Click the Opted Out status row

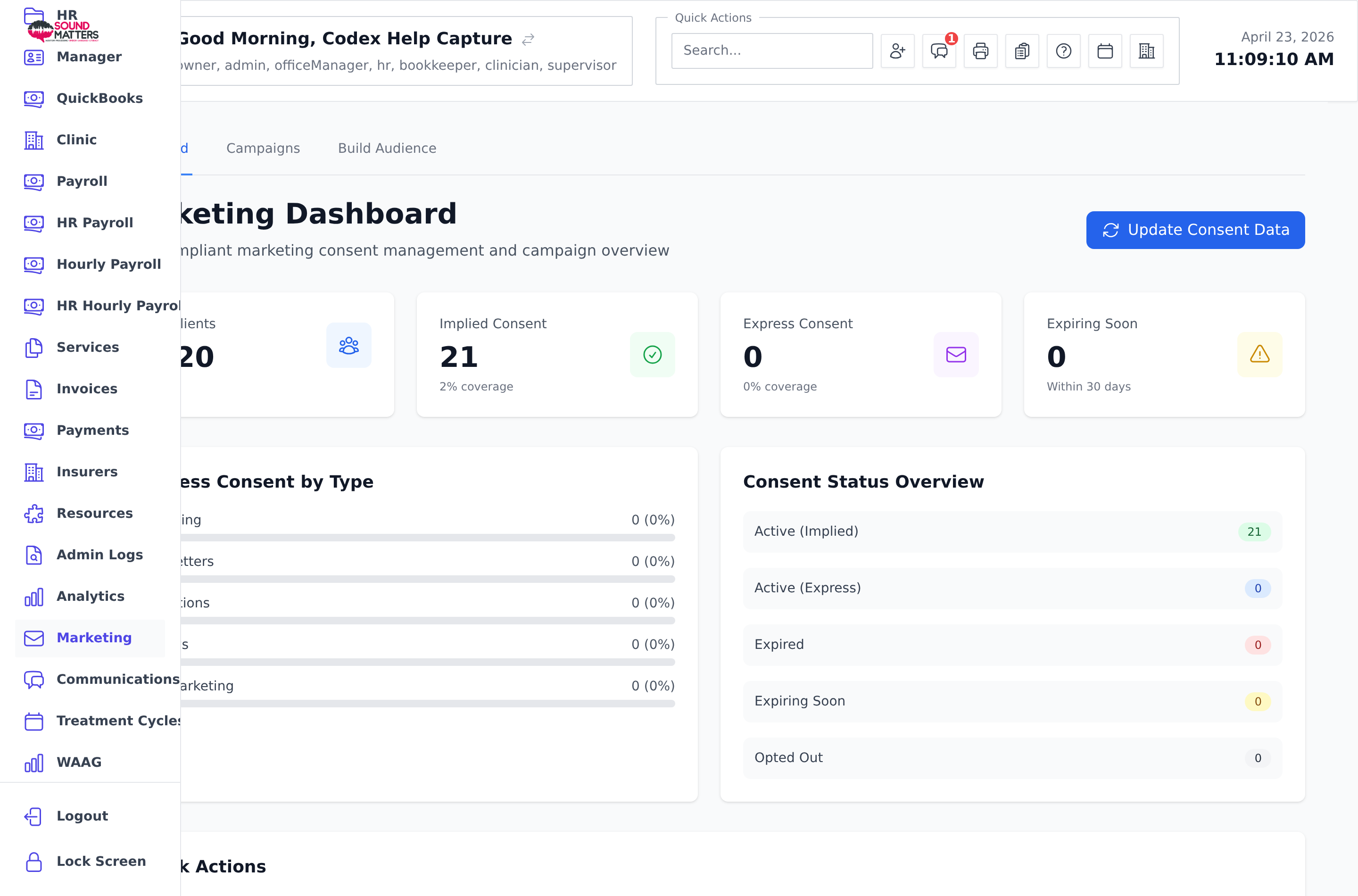[1012, 758]
